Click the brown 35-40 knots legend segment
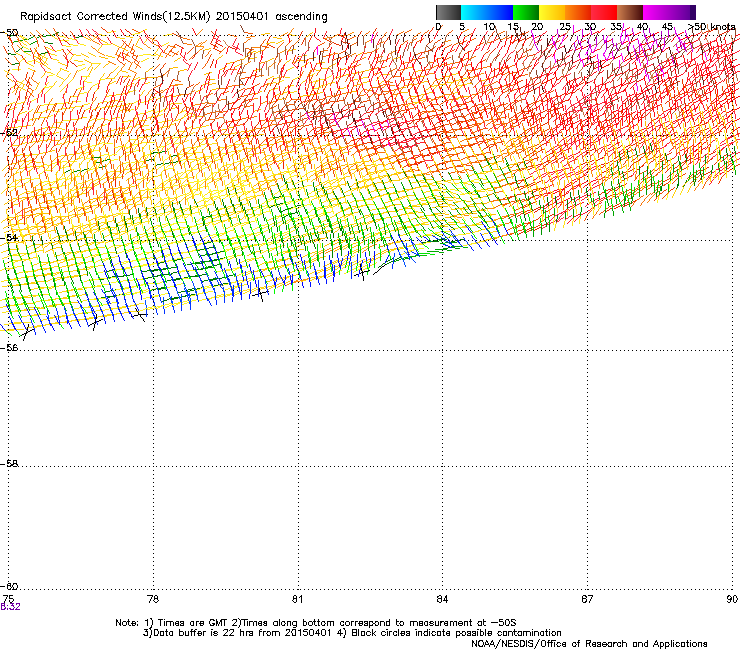 630,12
